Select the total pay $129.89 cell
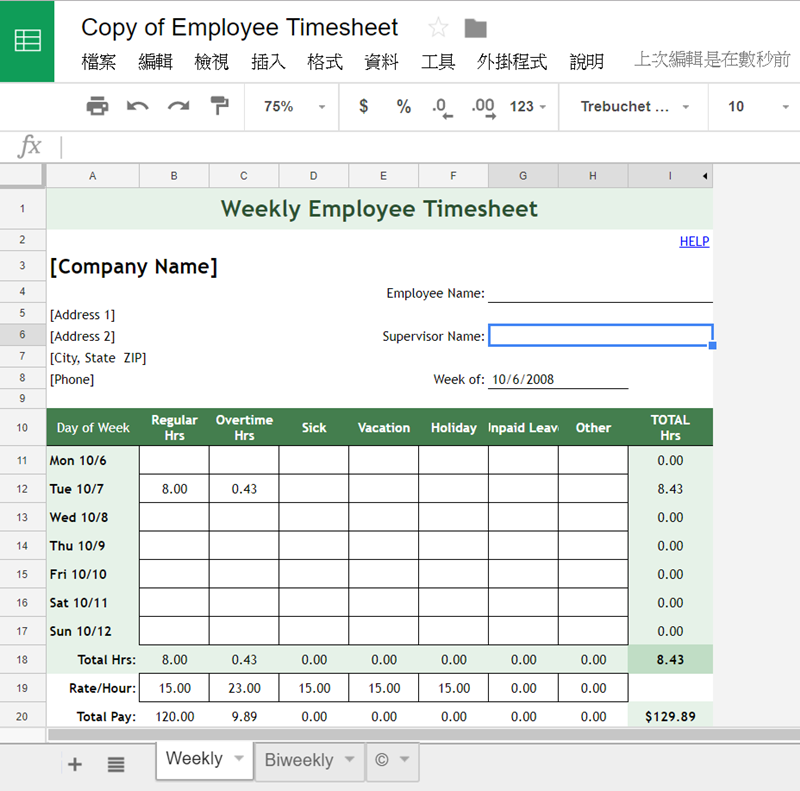Image resolution: width=800 pixels, height=791 pixels. click(x=670, y=716)
